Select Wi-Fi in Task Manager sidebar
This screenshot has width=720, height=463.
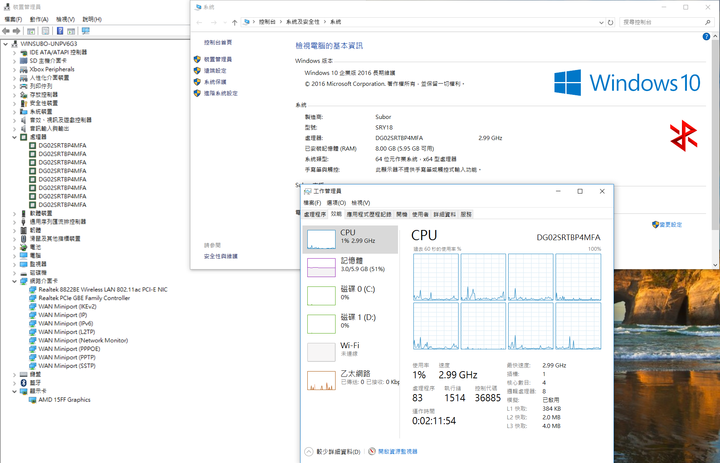350,352
